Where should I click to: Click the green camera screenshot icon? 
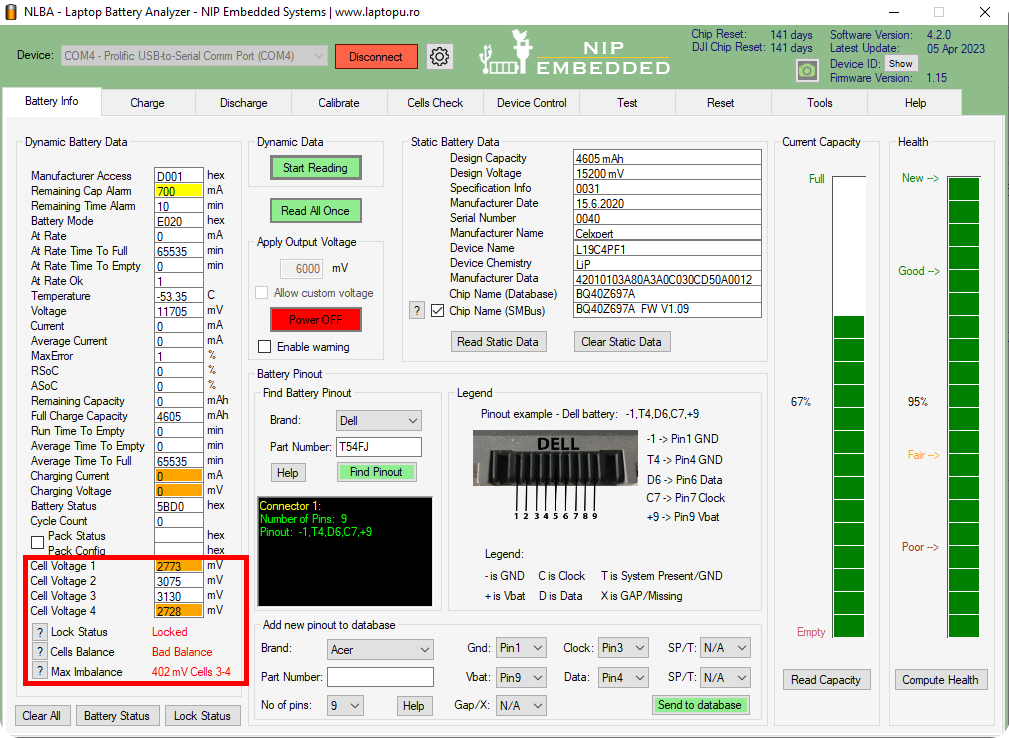pyautogui.click(x=807, y=70)
